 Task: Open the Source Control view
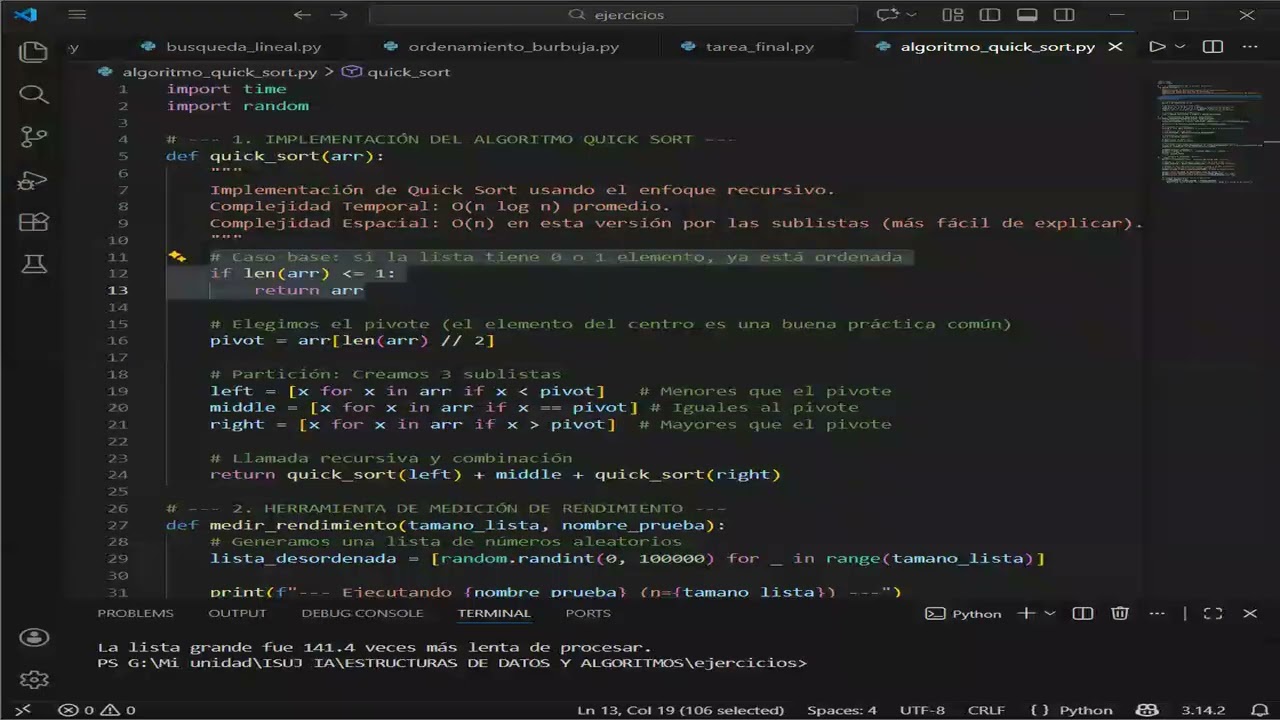(x=34, y=138)
